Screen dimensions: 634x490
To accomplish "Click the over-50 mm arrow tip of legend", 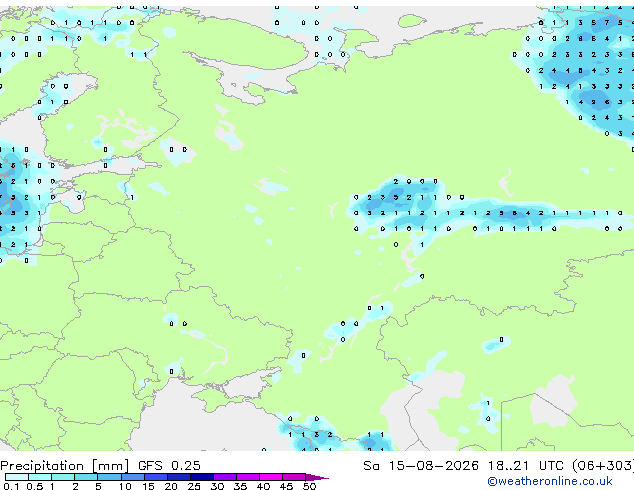I will click(x=317, y=477).
